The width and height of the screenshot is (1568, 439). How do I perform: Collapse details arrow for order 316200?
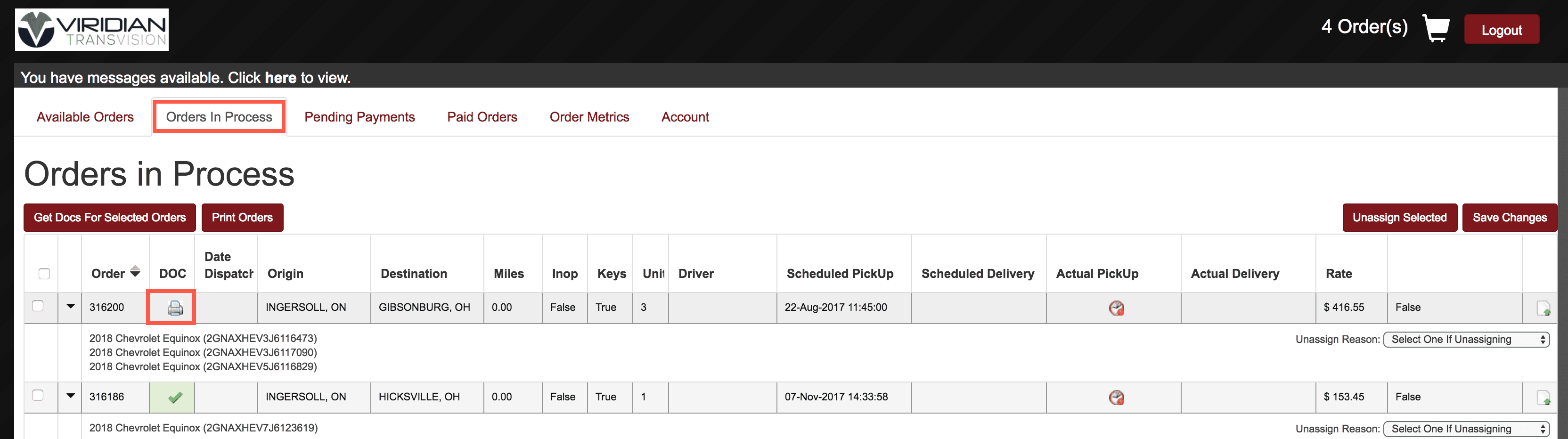[x=71, y=306]
